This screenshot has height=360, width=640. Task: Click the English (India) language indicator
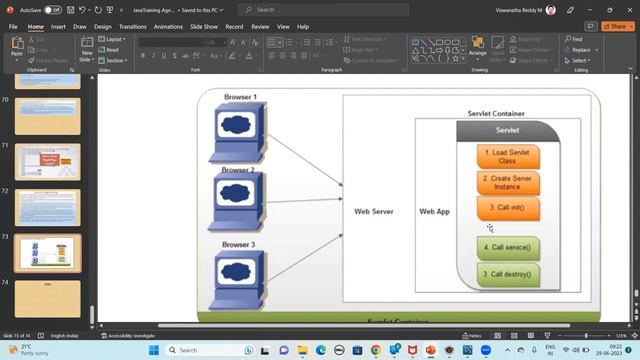[64, 336]
